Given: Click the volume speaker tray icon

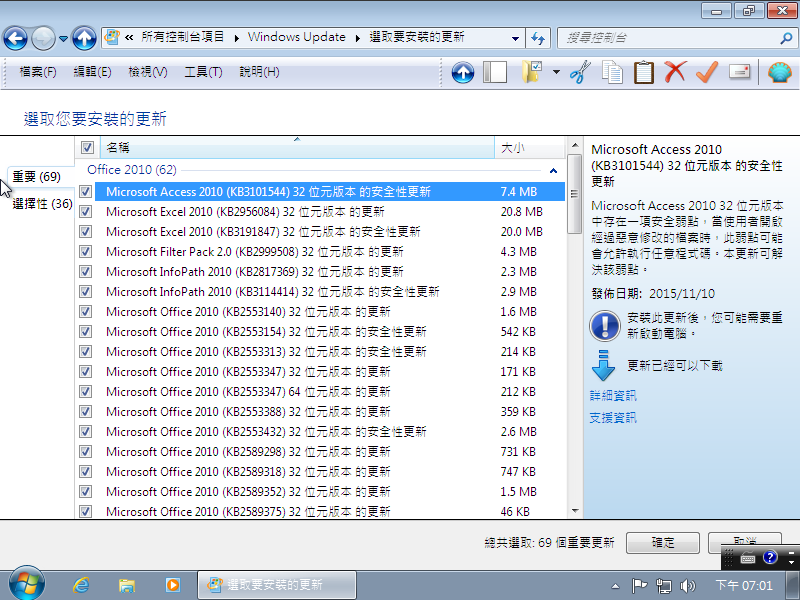Looking at the screenshot, I should tap(688, 586).
